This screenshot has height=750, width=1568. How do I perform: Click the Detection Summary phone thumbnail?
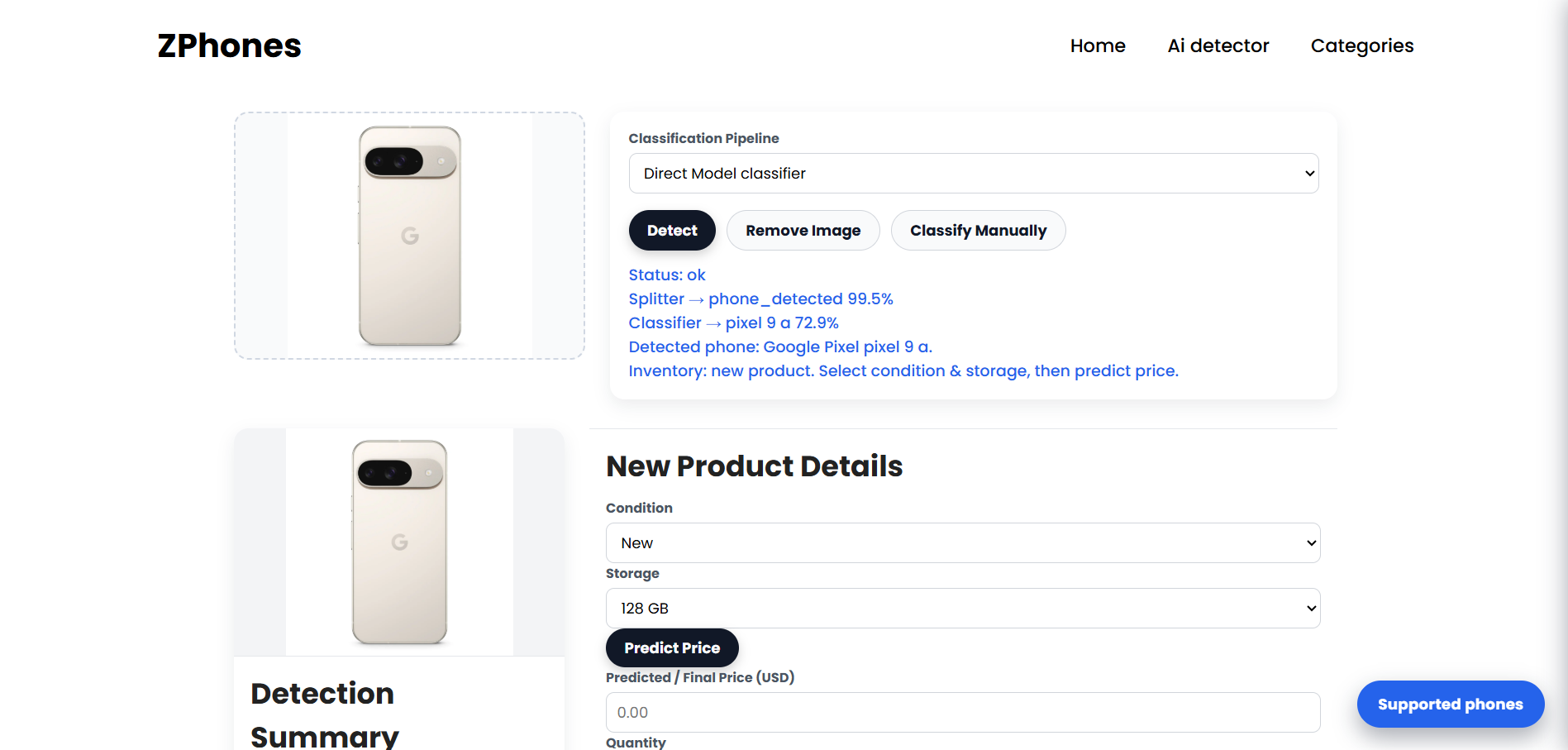click(x=398, y=541)
